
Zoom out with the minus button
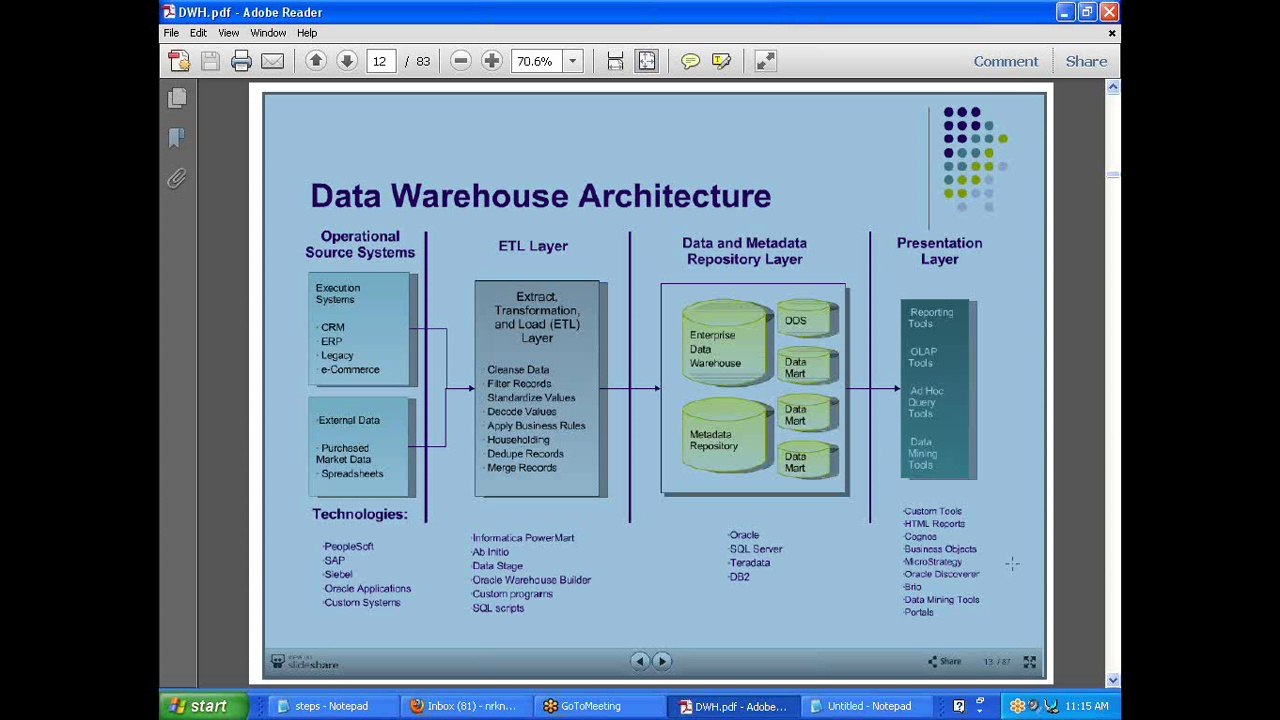[x=460, y=61]
